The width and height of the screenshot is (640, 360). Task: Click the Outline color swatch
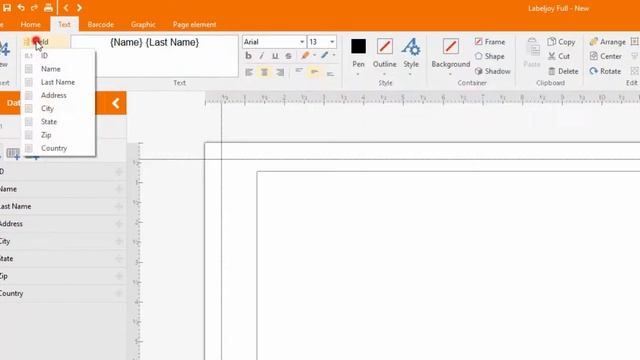click(384, 46)
